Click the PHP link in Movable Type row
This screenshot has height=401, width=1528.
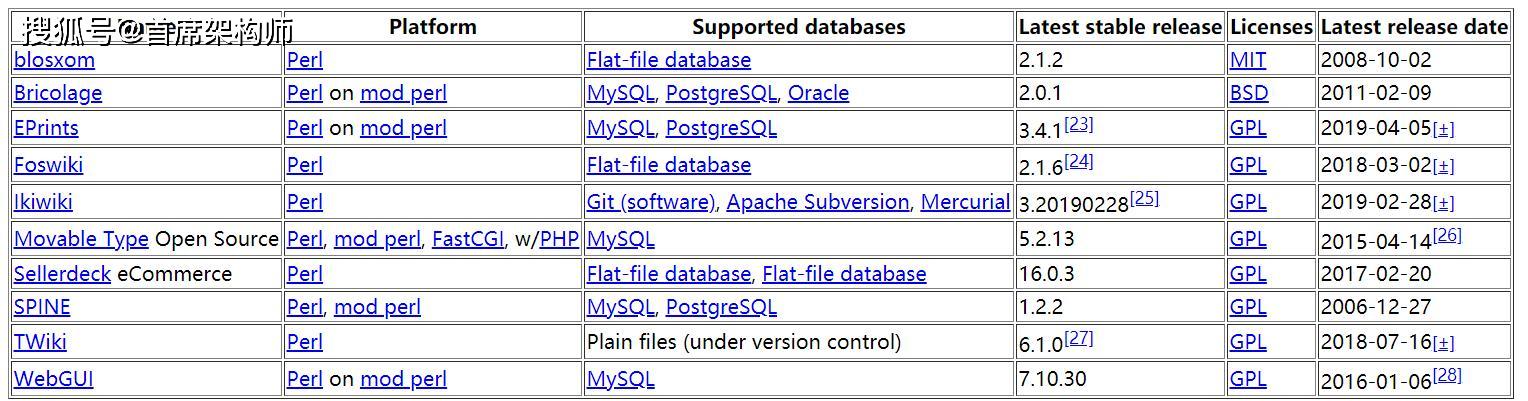click(x=559, y=239)
